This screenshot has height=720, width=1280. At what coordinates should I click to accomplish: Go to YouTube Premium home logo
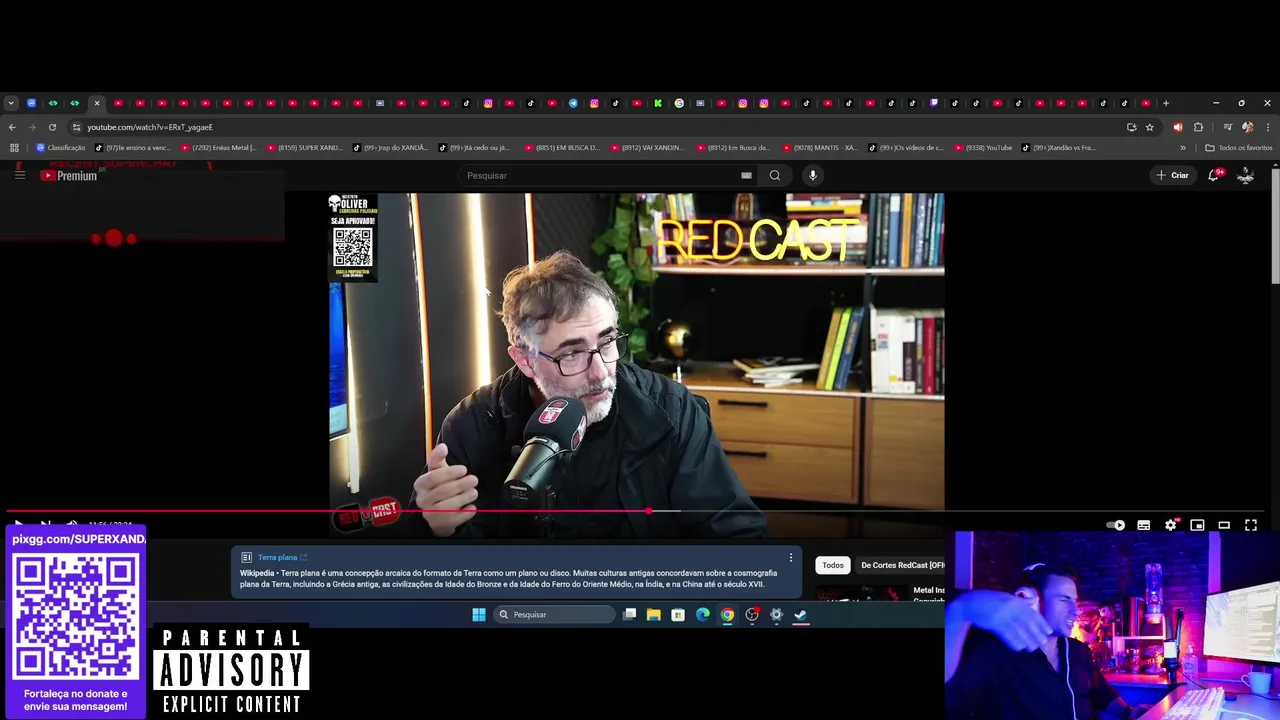click(x=69, y=175)
